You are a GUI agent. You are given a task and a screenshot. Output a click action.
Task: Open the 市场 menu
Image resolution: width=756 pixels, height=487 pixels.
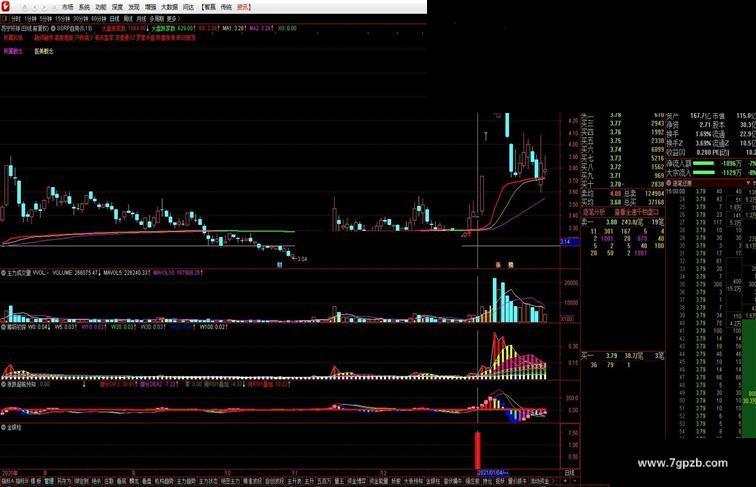coord(68,7)
